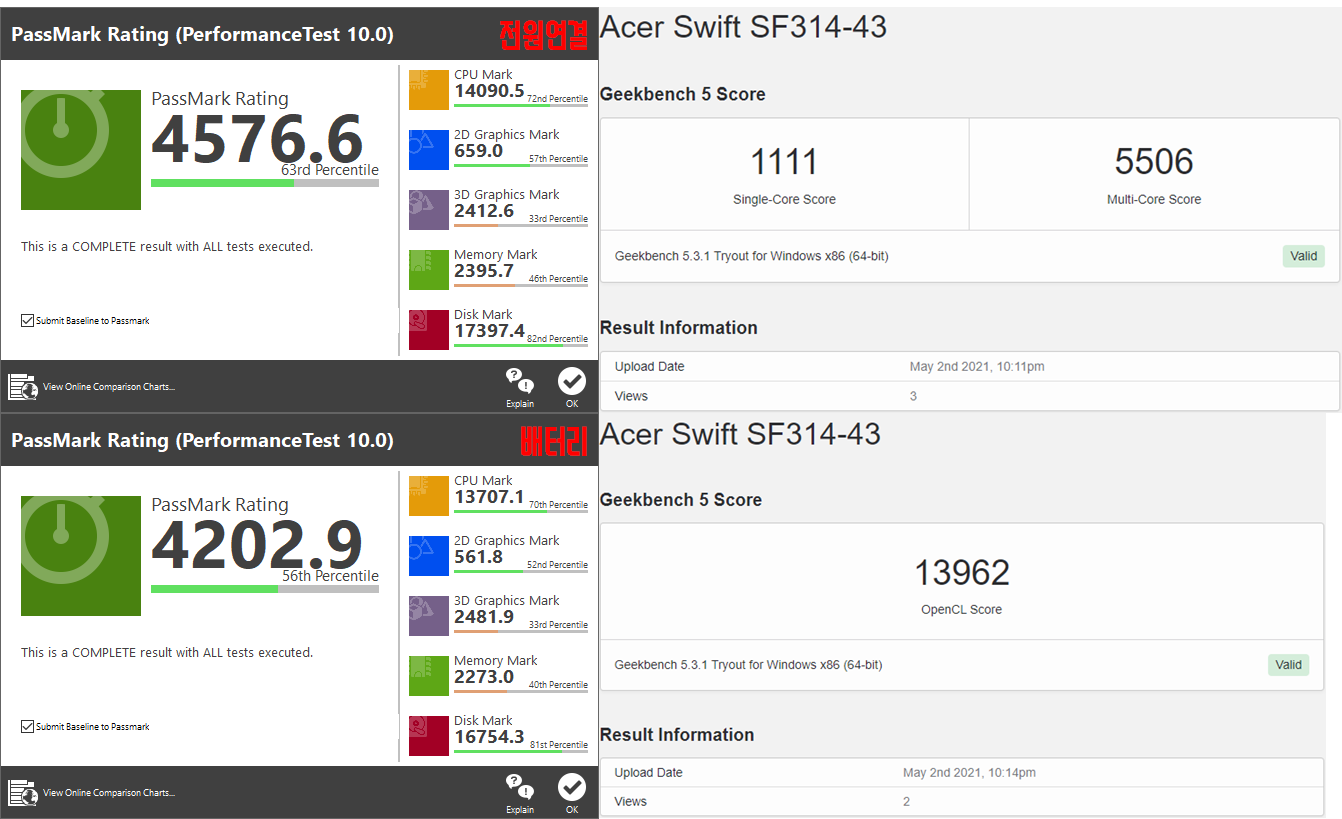
Task: Click CPU Mark score 13707.1
Action: 489,497
